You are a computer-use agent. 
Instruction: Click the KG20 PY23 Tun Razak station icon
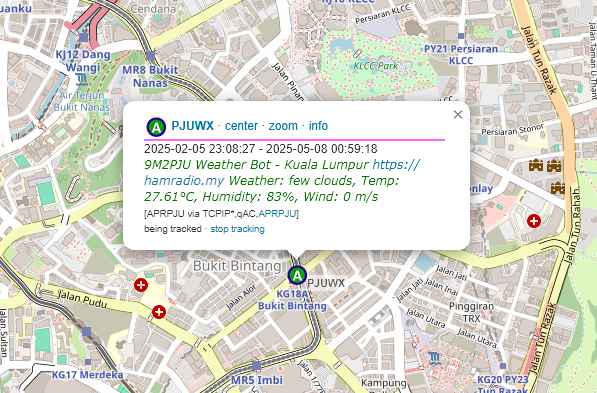point(503,366)
